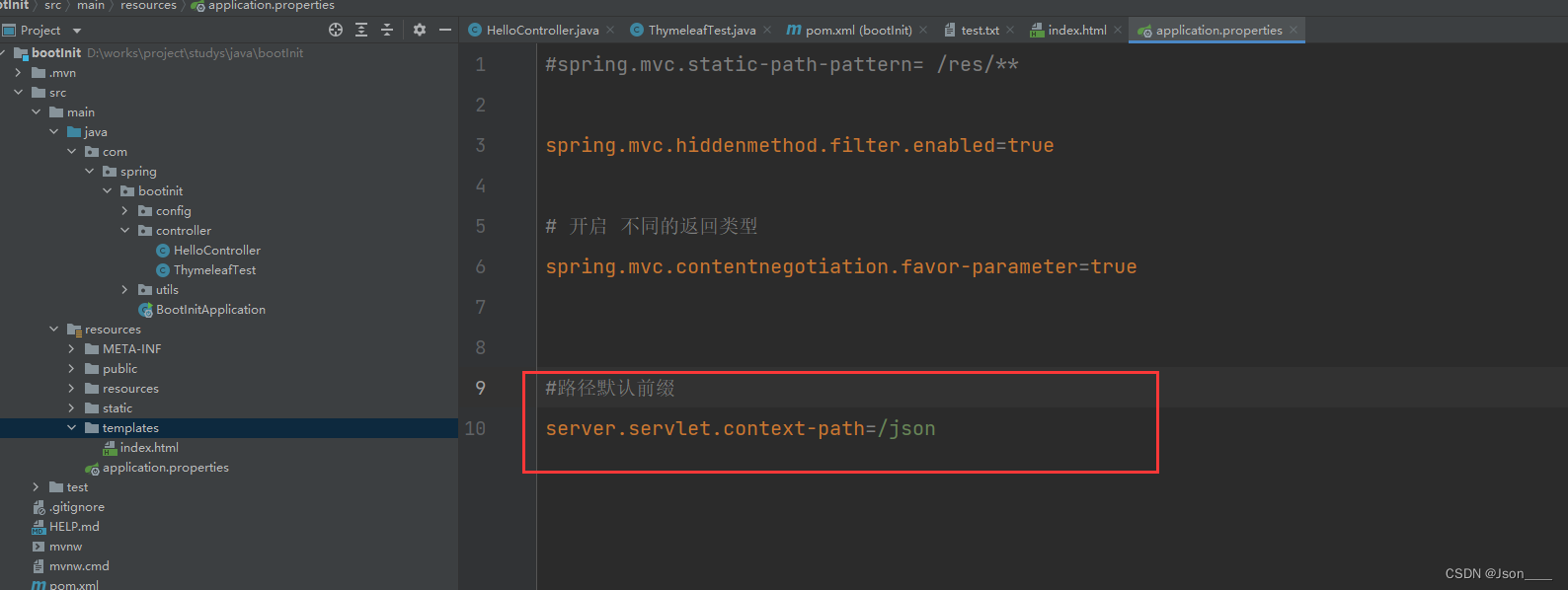
Task: Click the Collapse All icon in Project panel
Action: tap(387, 31)
